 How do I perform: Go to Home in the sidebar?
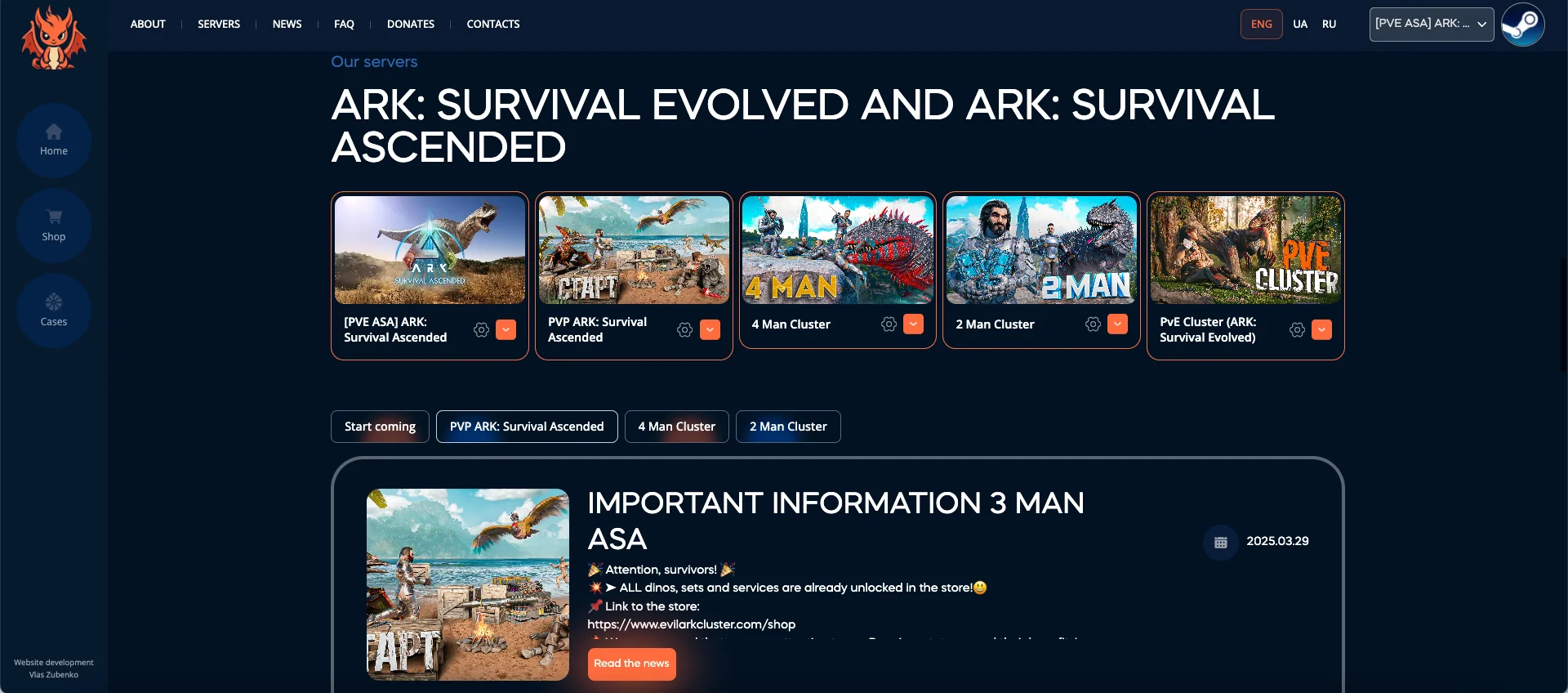pyautogui.click(x=54, y=141)
